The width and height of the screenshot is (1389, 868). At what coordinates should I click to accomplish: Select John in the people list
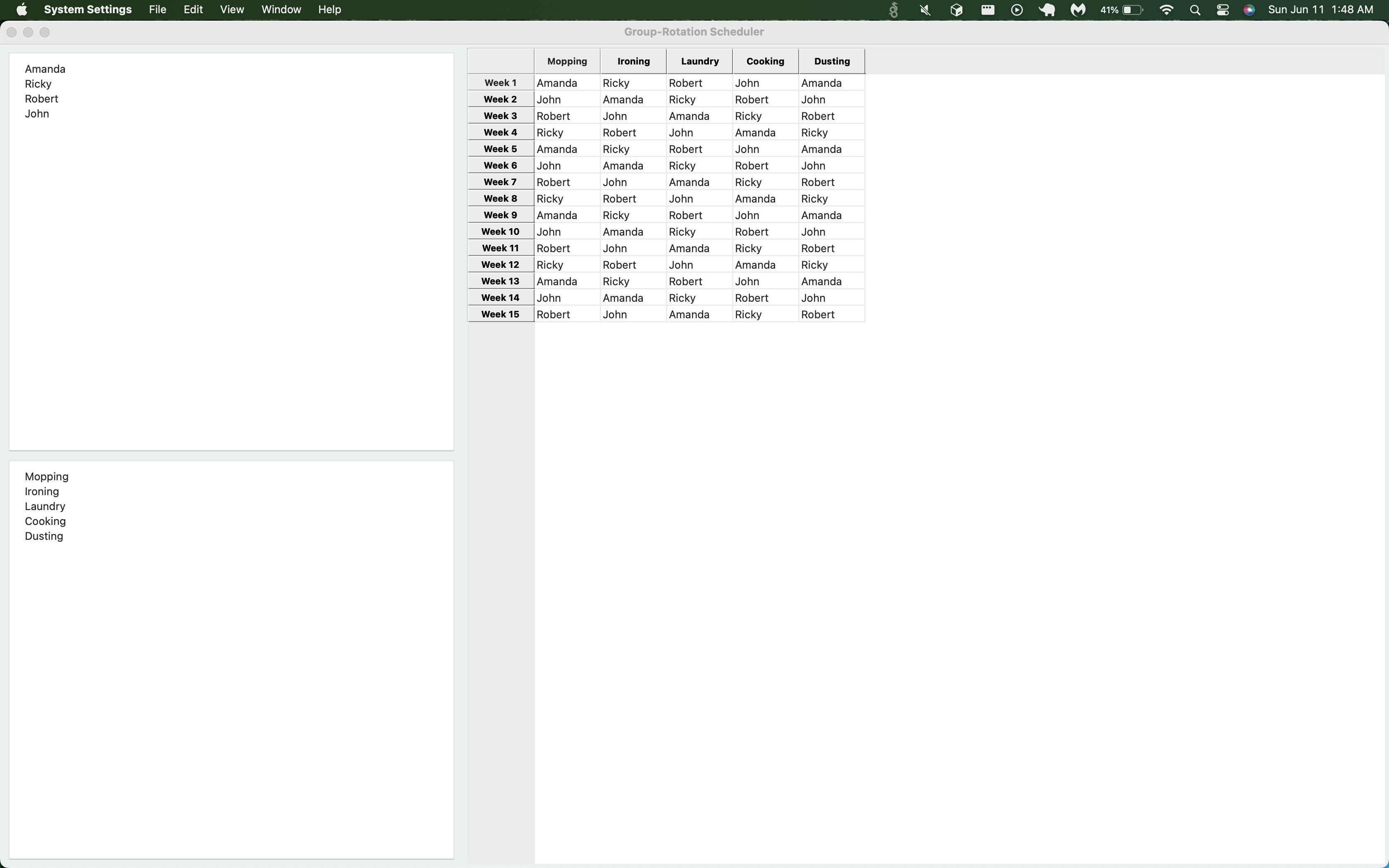[x=37, y=114]
